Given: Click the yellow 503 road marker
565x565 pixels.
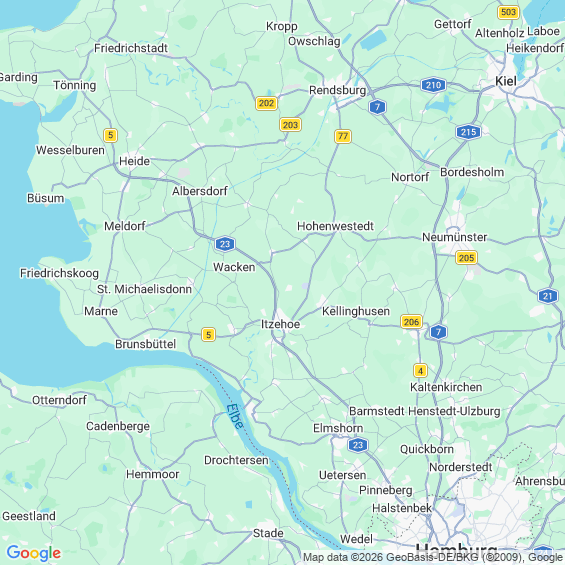Looking at the screenshot, I should point(508,12).
